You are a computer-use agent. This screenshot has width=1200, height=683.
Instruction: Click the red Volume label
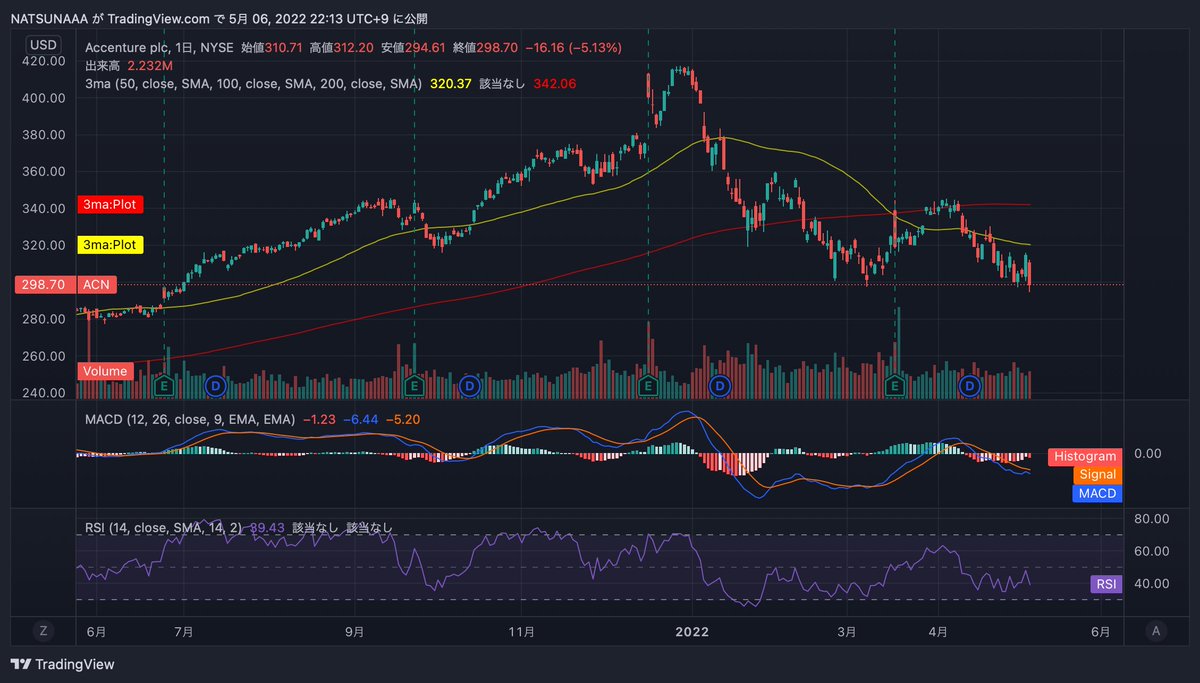(105, 371)
